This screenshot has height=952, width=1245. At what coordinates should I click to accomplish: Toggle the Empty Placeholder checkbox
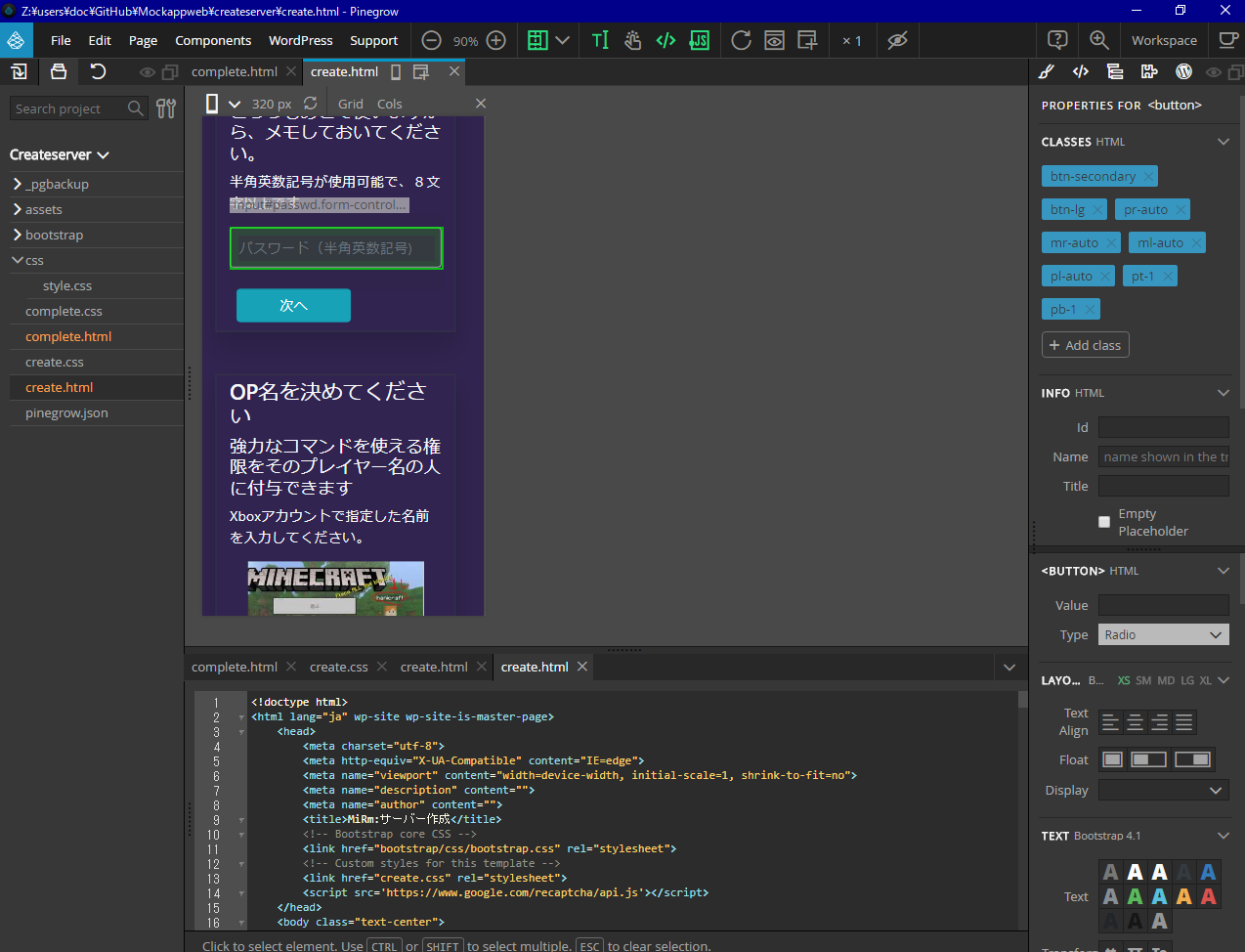coord(1104,522)
